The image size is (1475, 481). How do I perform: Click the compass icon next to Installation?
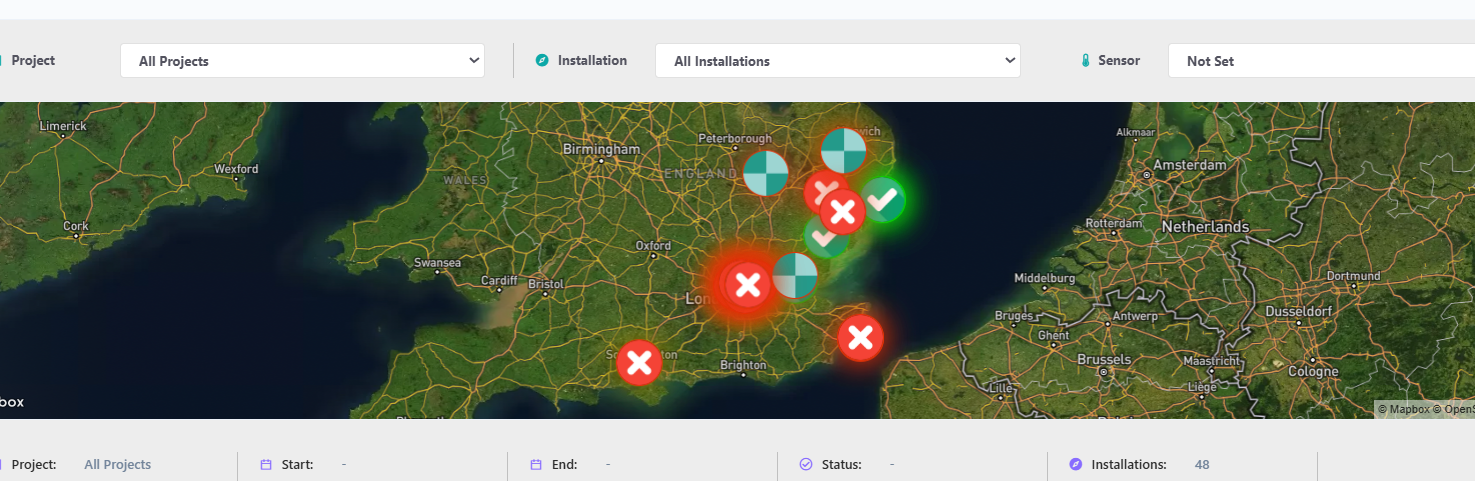pos(542,60)
